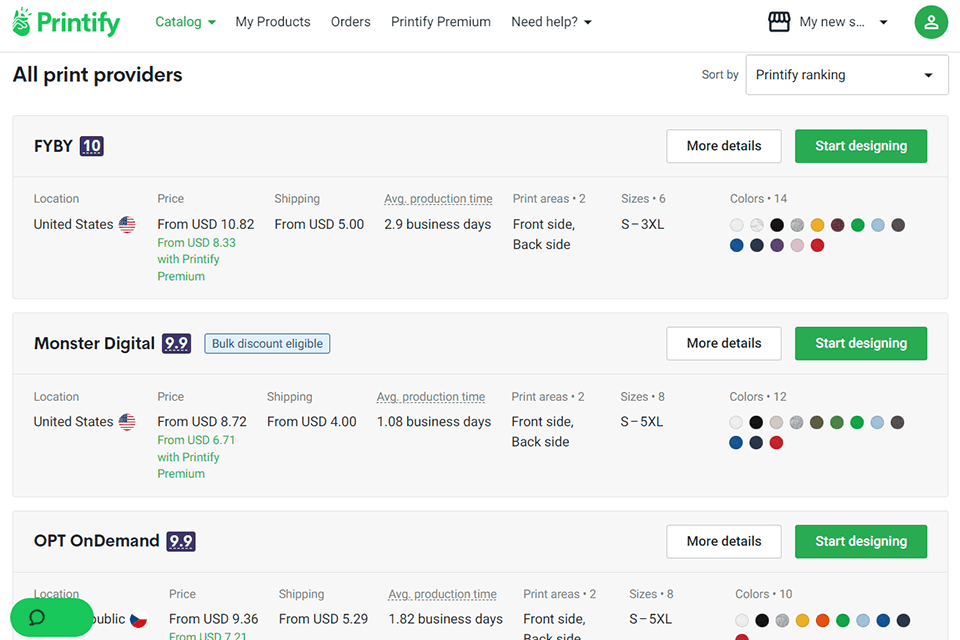Click the Printify logo icon
Screen dimensions: 960x640
[x=22, y=22]
